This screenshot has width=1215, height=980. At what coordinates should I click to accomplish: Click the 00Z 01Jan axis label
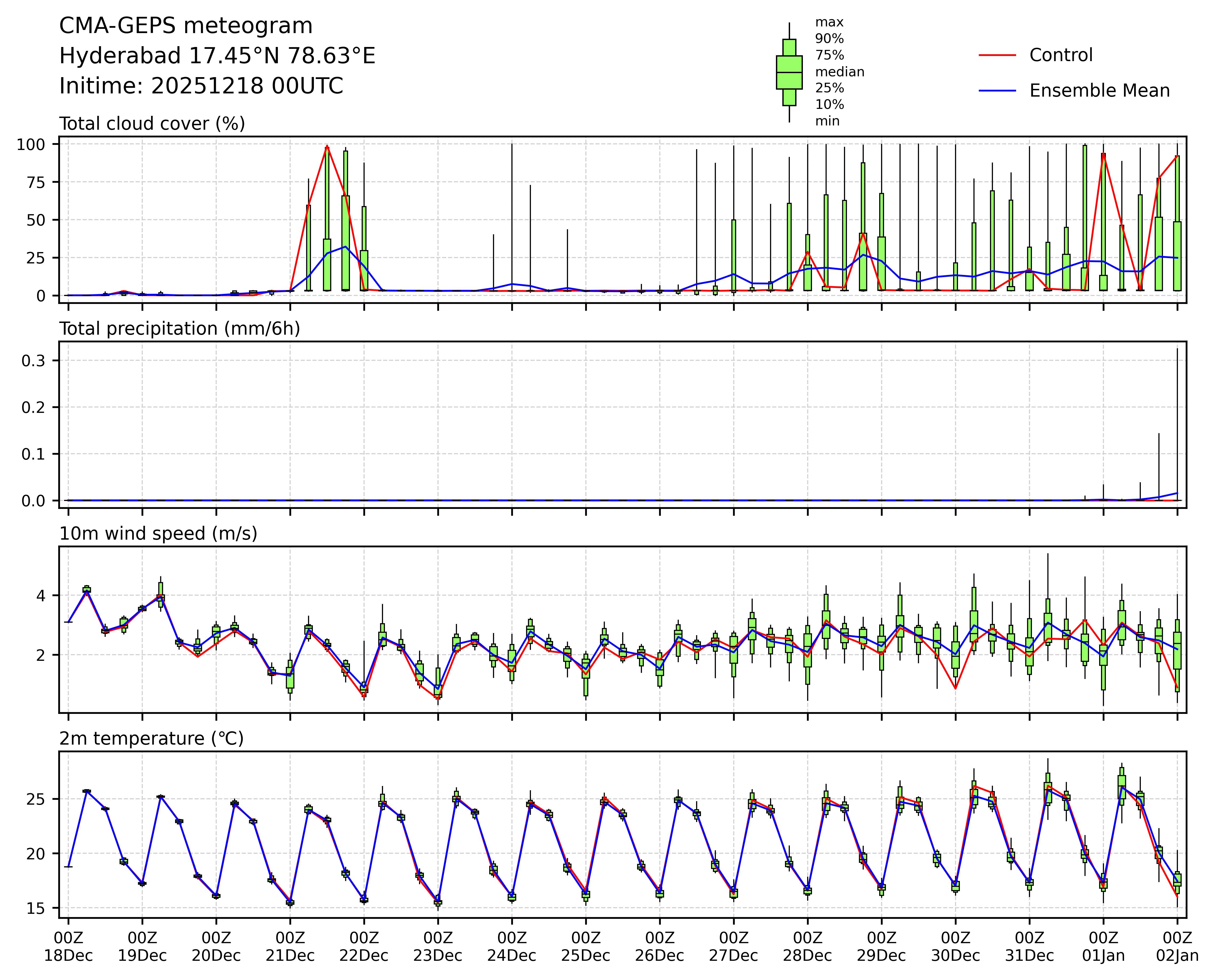coord(1103,947)
